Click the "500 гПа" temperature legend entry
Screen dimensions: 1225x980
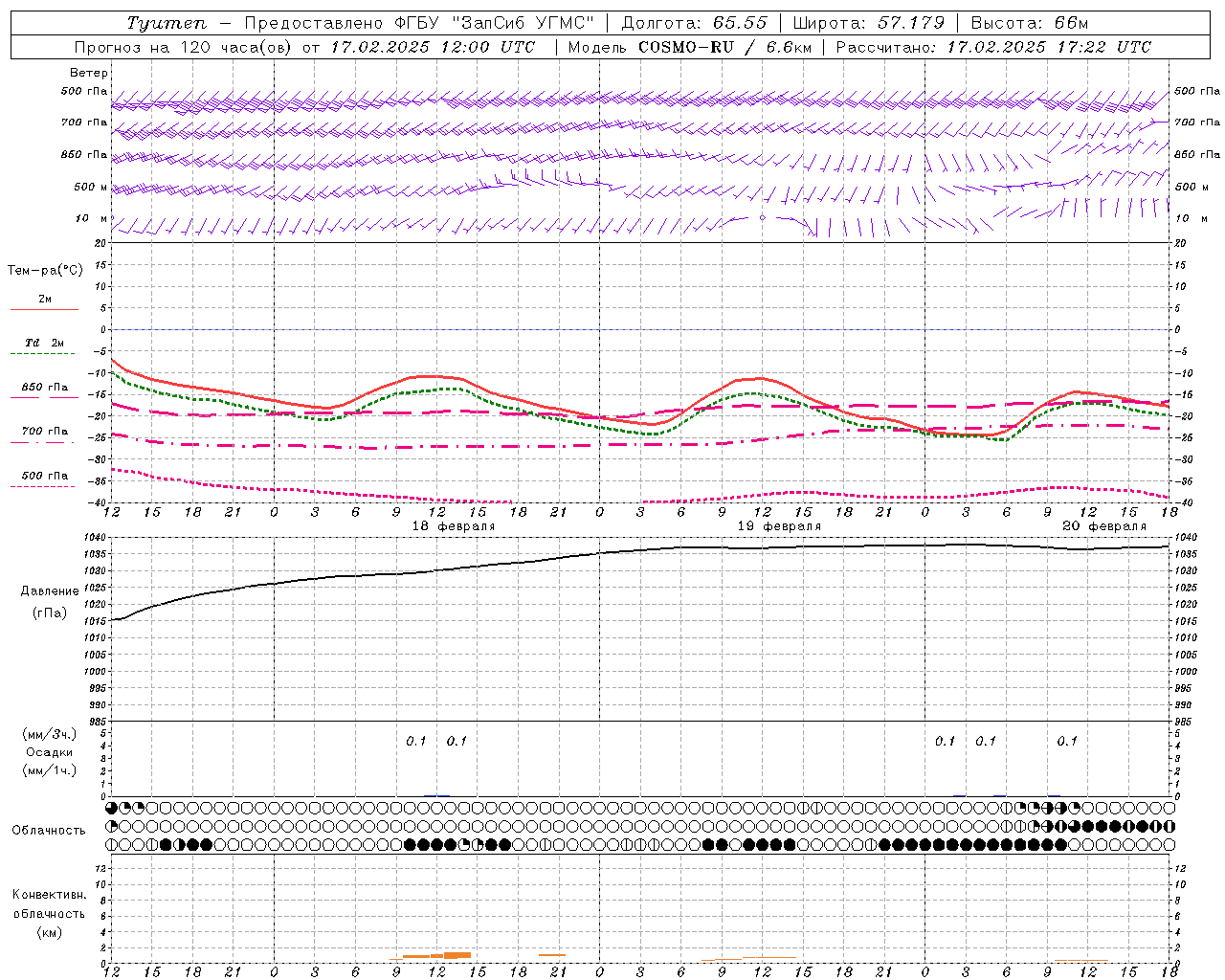pyautogui.click(x=45, y=476)
